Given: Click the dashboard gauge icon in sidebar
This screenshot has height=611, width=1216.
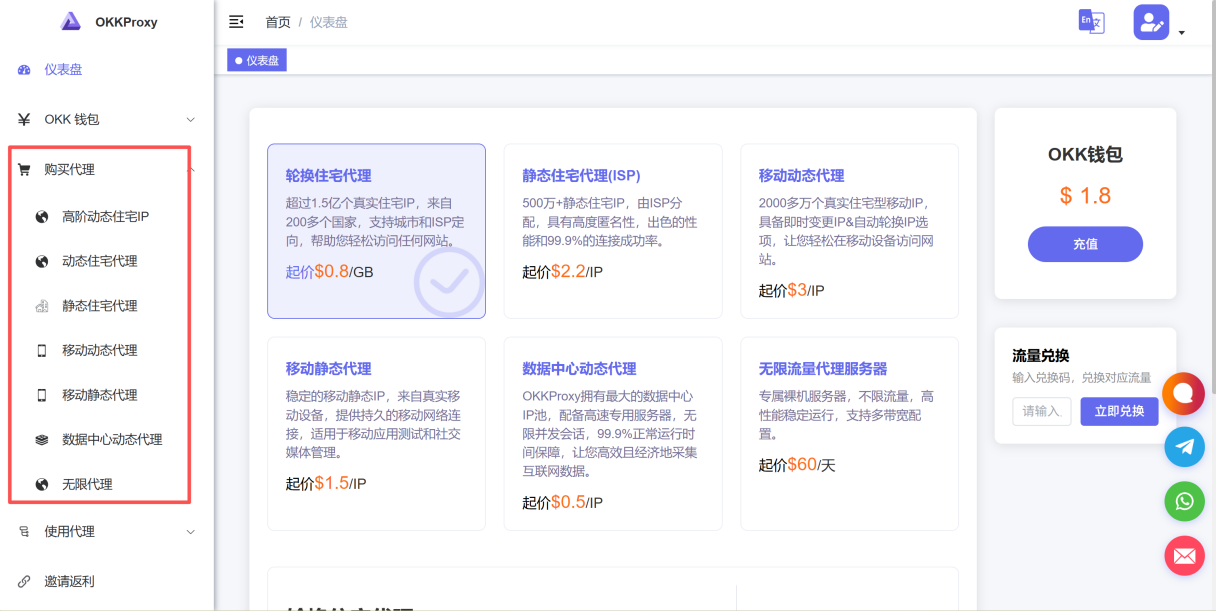Looking at the screenshot, I should pos(24,70).
